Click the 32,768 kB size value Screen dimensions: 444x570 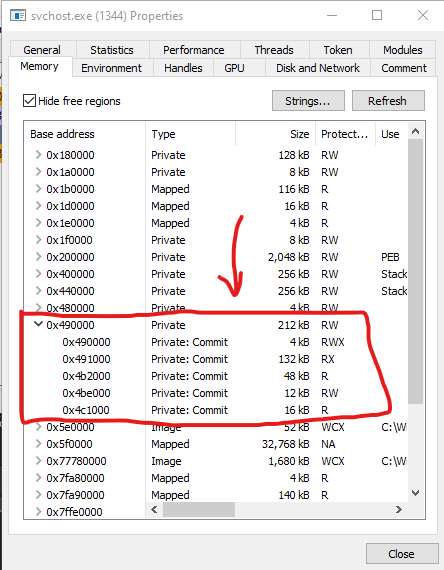pos(285,444)
